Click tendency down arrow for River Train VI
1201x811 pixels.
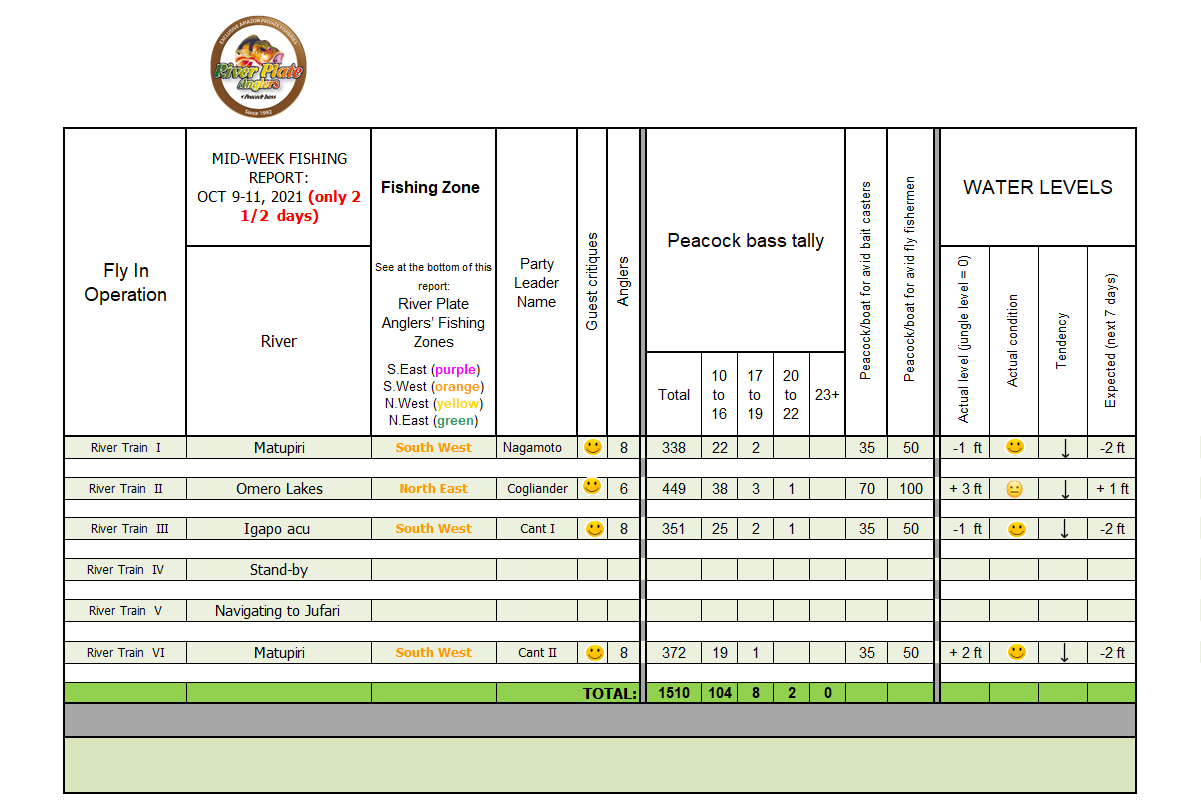point(1064,653)
